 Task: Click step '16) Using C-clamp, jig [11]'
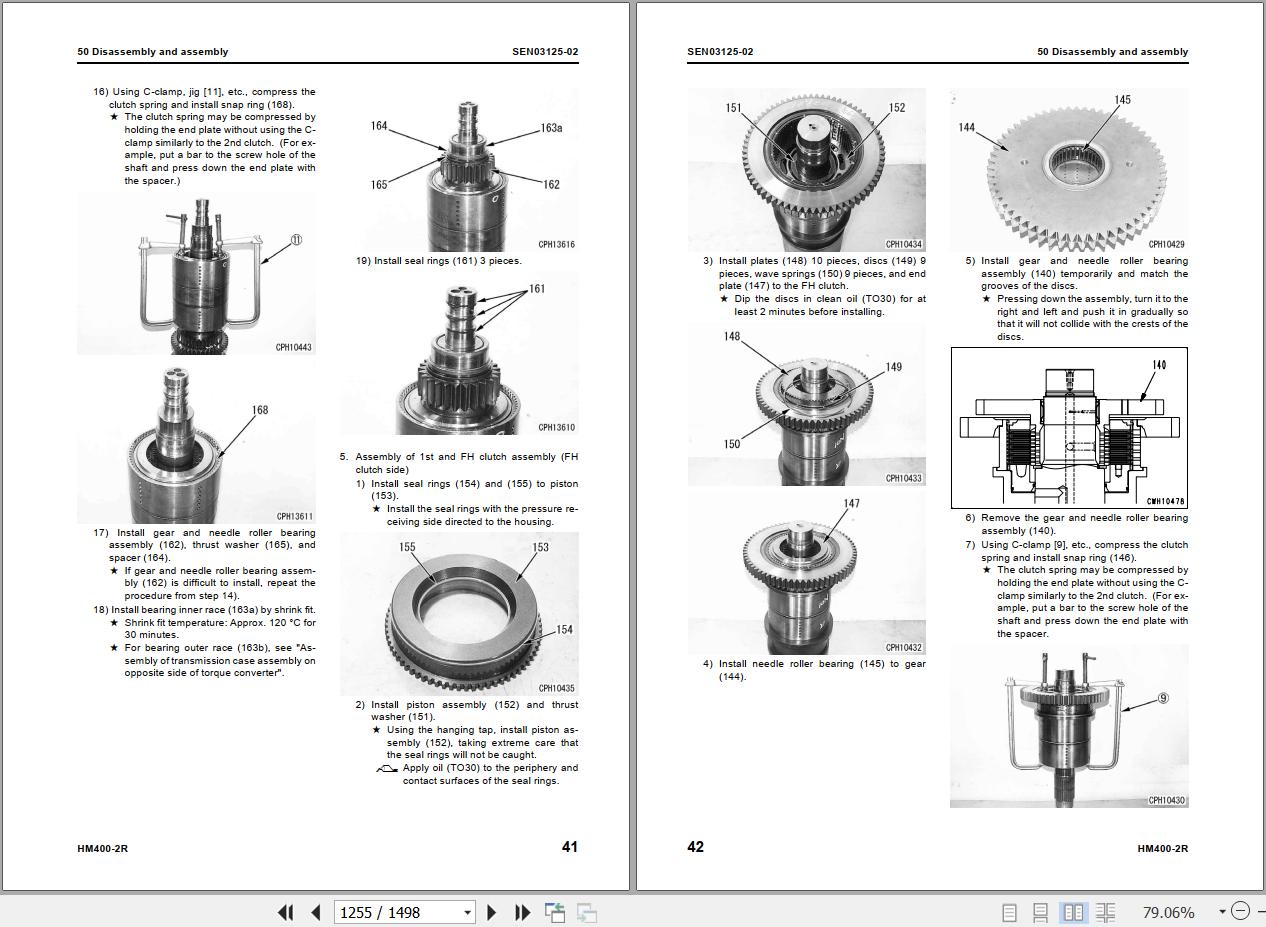click(x=205, y=98)
